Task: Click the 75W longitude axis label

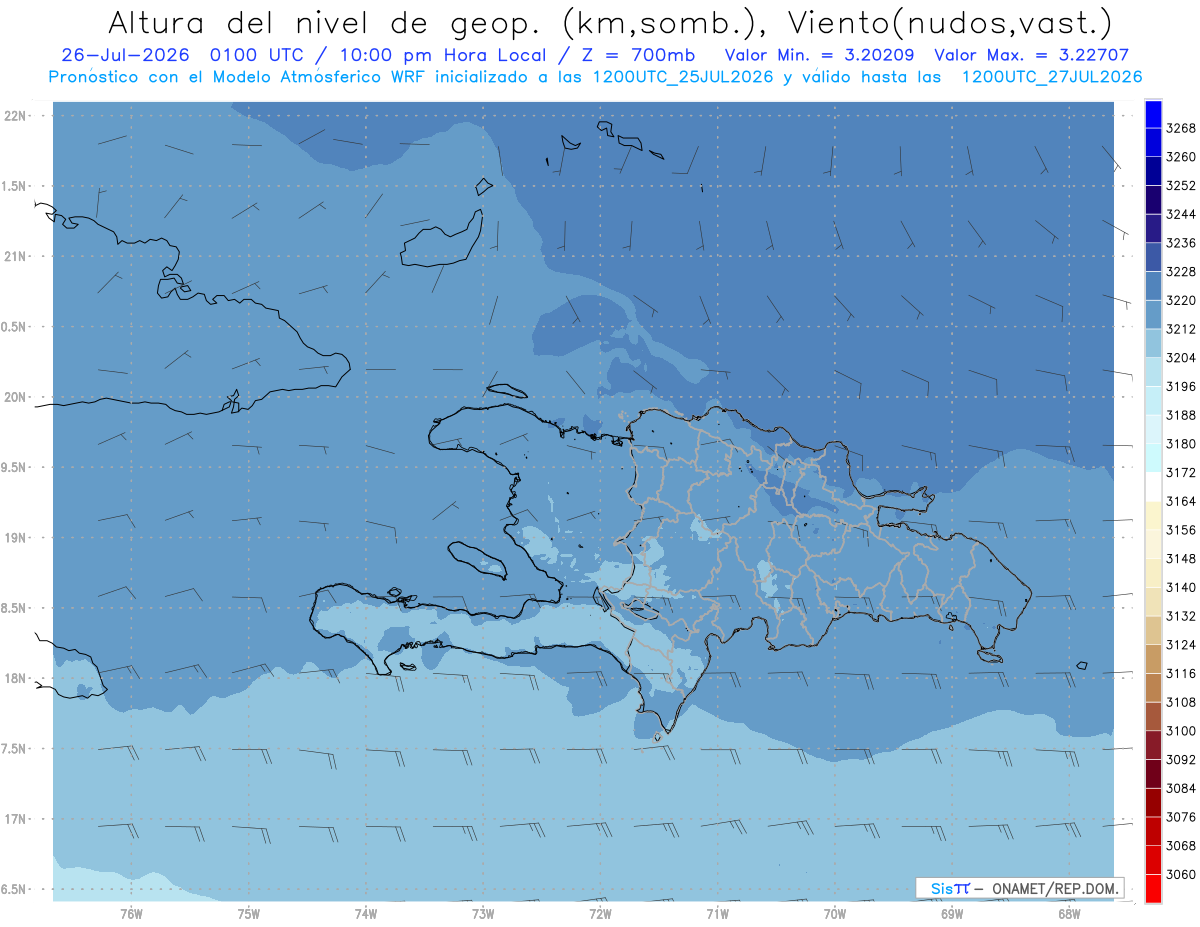Action: pyautogui.click(x=248, y=914)
